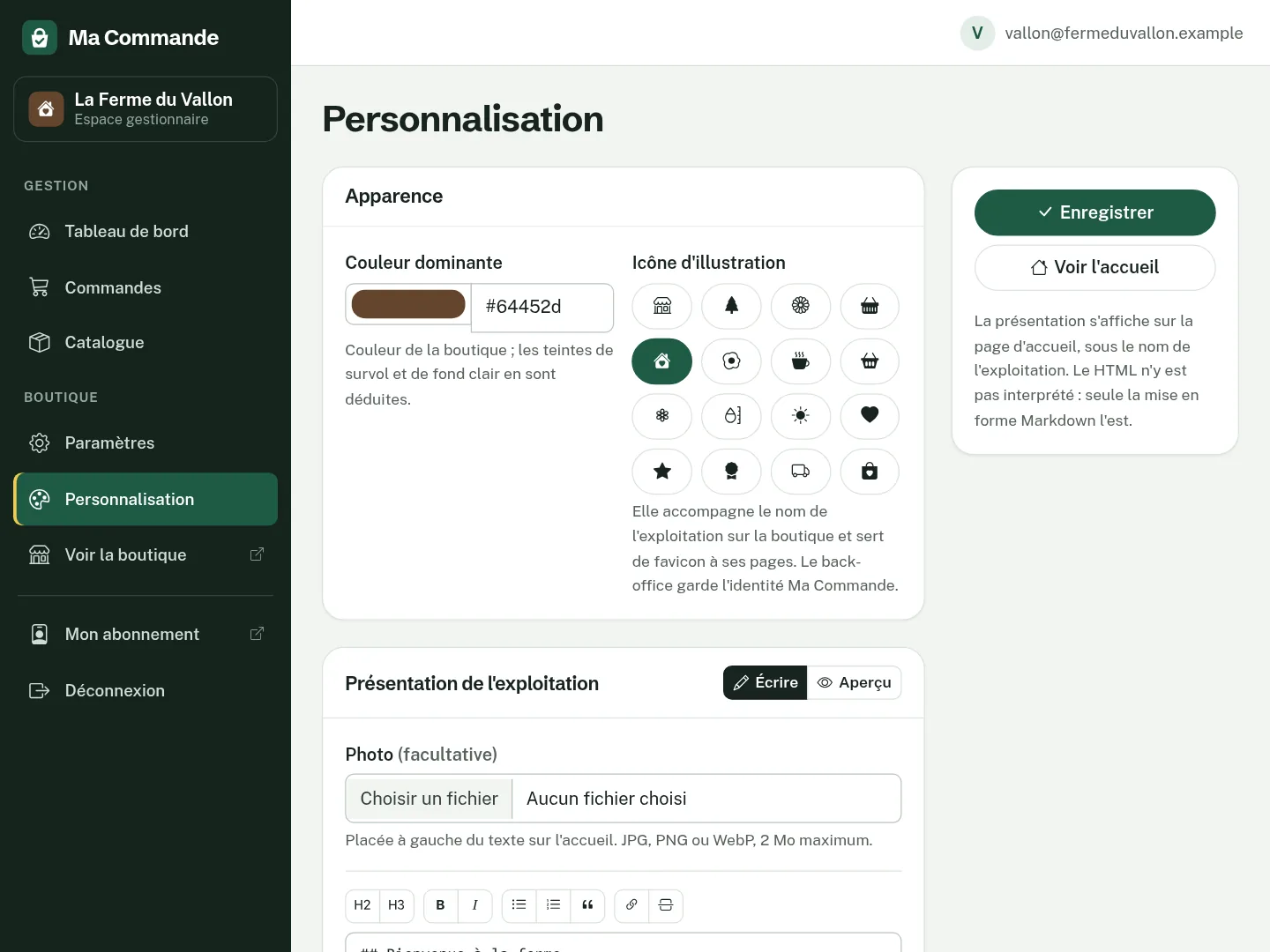The height and width of the screenshot is (952, 1270).
Task: Choose the star illustration icon
Action: pos(662,472)
